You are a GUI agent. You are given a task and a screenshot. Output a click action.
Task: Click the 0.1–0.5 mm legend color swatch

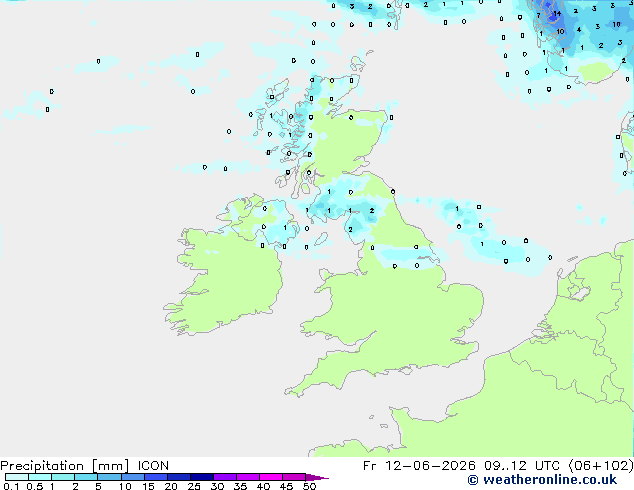pos(17,477)
